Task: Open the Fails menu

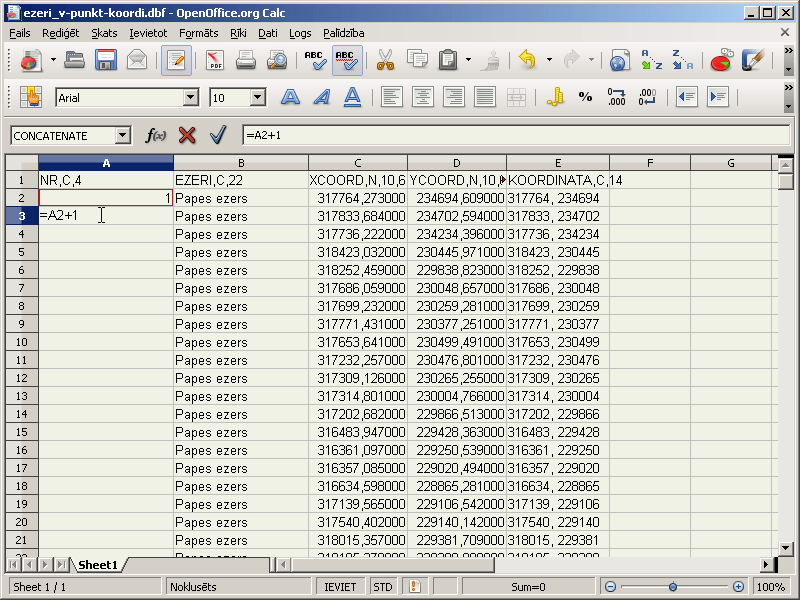Action: click(20, 33)
